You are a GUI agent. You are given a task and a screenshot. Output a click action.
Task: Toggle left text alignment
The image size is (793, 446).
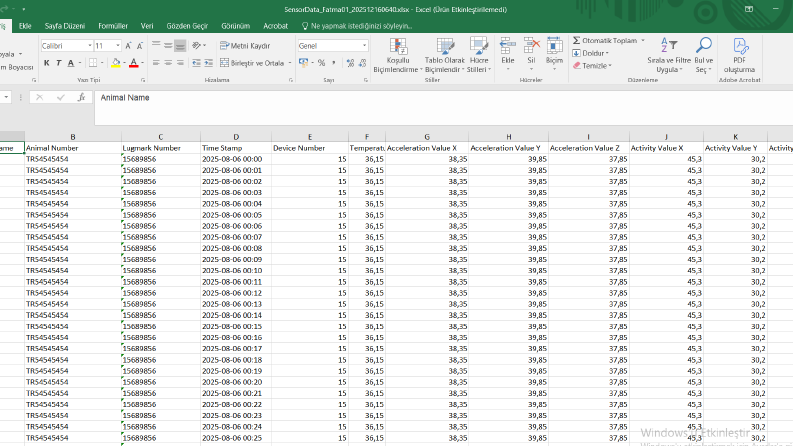coord(156,63)
